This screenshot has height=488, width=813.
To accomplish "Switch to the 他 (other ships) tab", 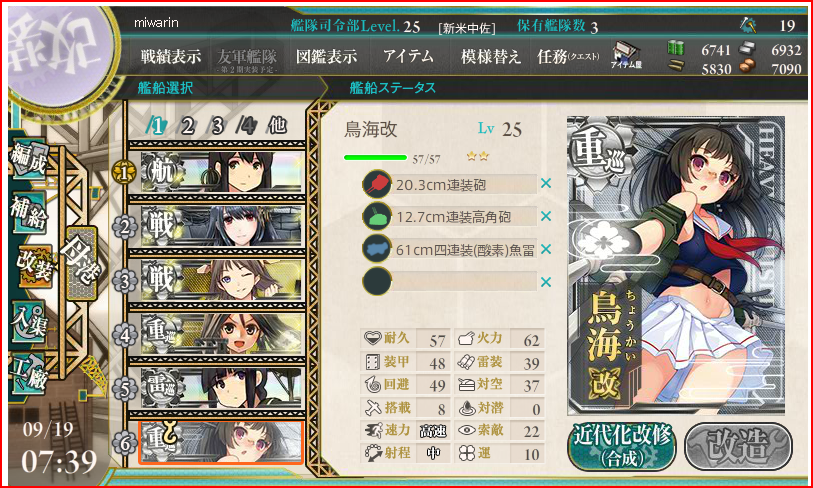I will (278, 126).
